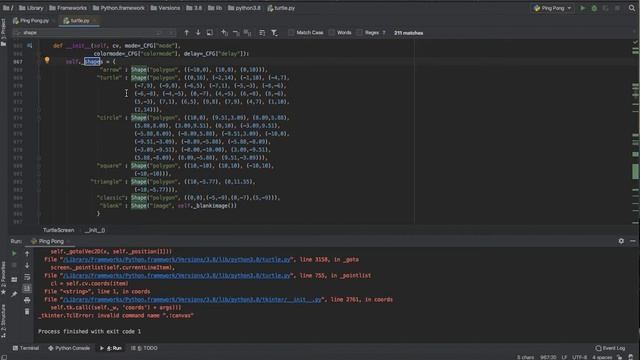Click scroll to end icon in Run panel
Screen dimensions: 640x360
27,289
